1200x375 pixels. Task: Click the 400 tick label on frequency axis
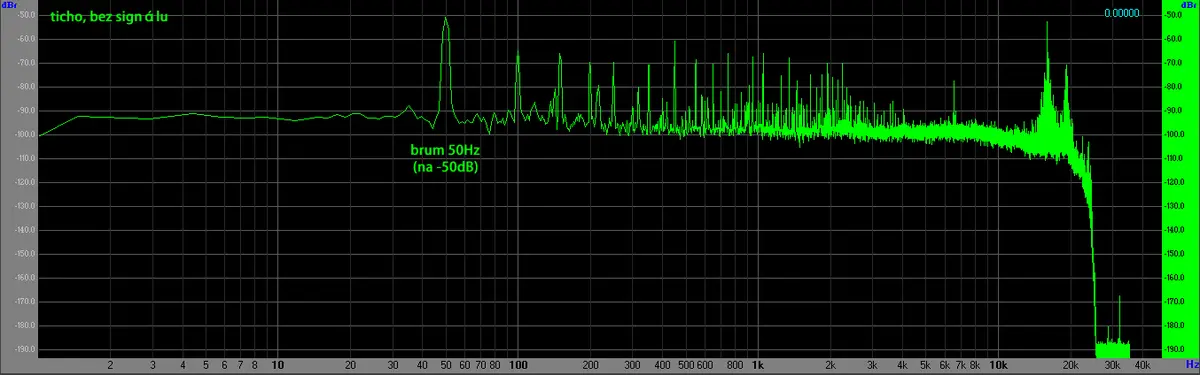[x=663, y=365]
